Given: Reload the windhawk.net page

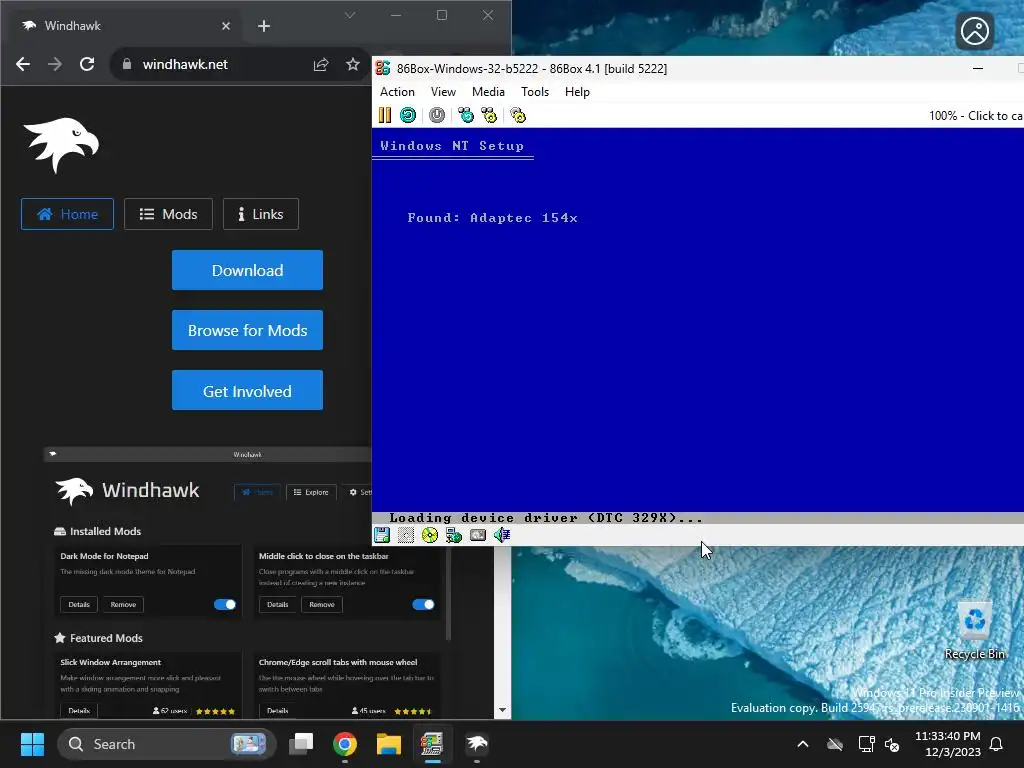Looking at the screenshot, I should click(87, 64).
